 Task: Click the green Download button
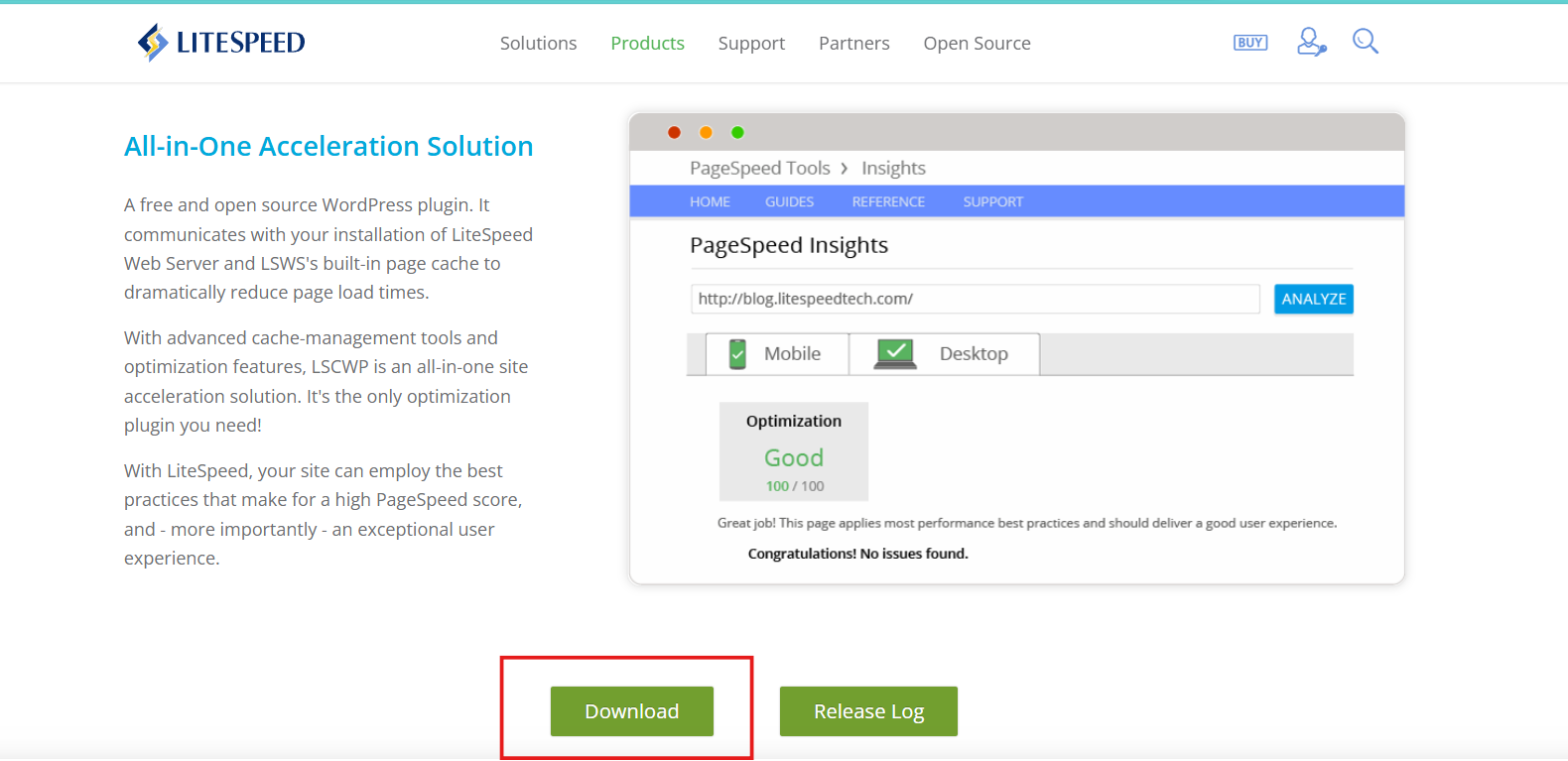click(x=632, y=711)
